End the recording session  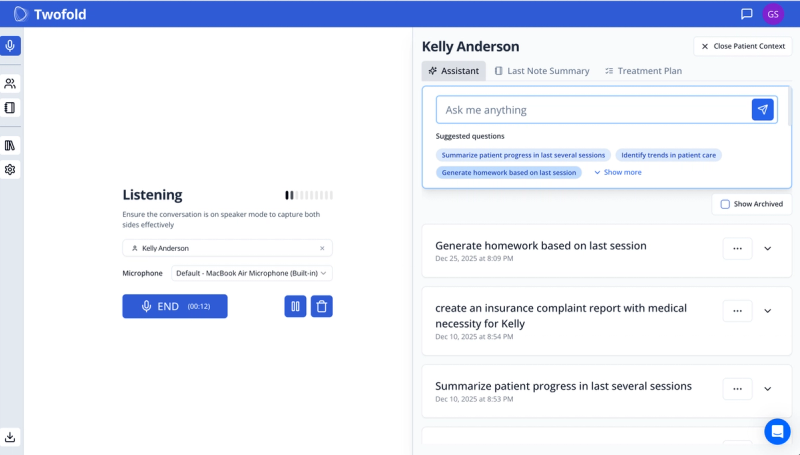click(175, 306)
